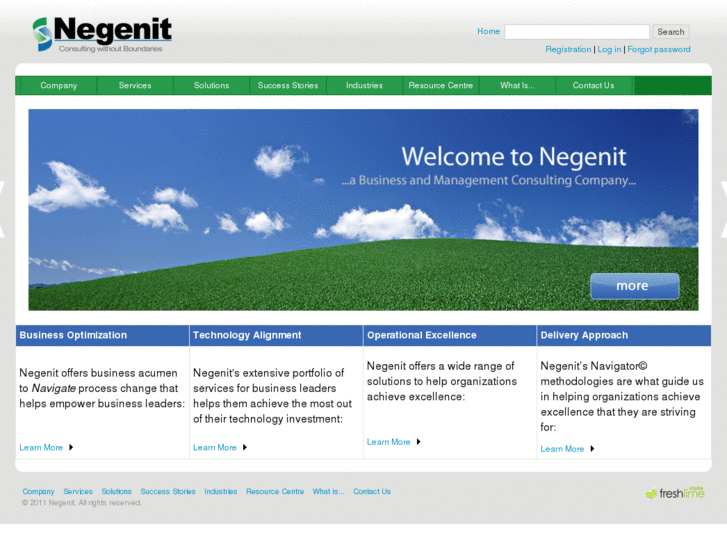This screenshot has height=545, width=727.
Task: Click the footer What Is... link
Action: tap(328, 492)
